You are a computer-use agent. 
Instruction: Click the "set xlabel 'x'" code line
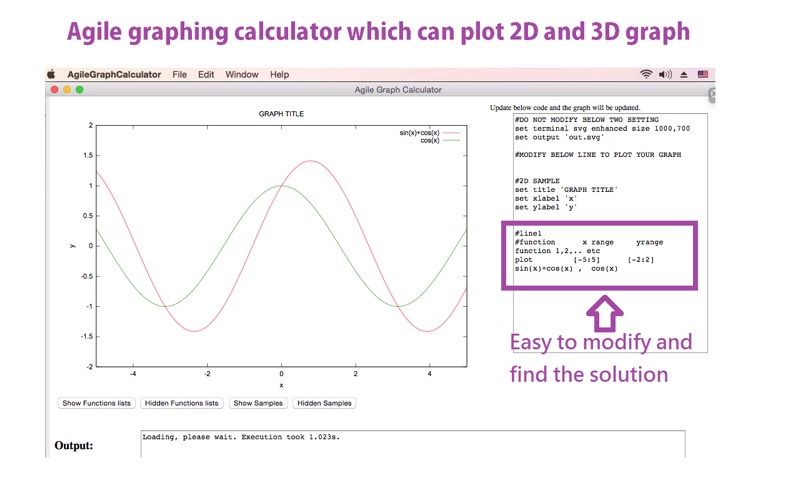pos(545,198)
